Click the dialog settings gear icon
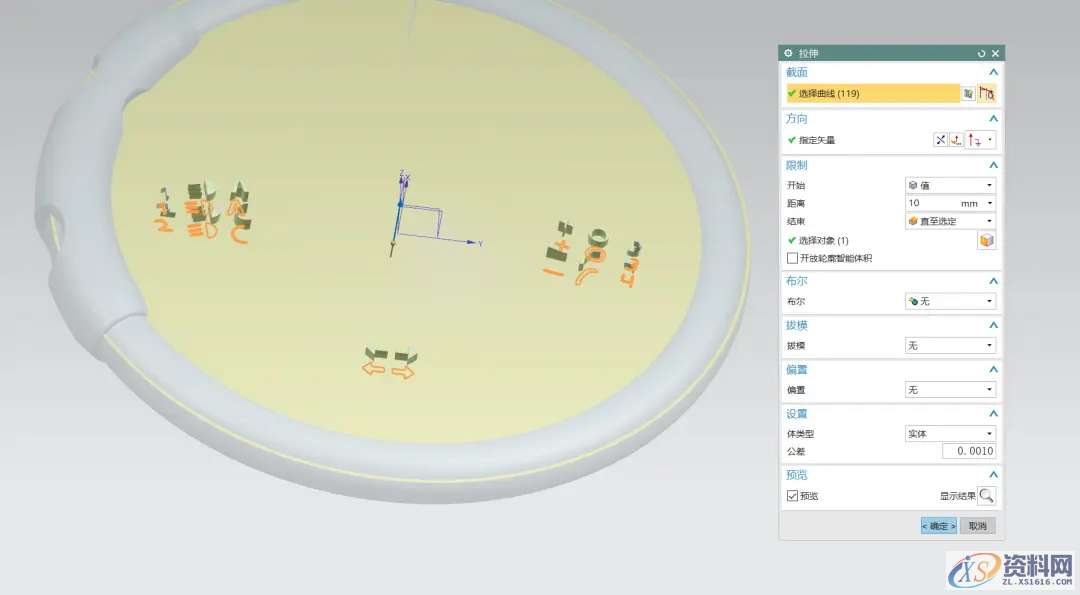This screenshot has height=595, width=1080. [789, 53]
